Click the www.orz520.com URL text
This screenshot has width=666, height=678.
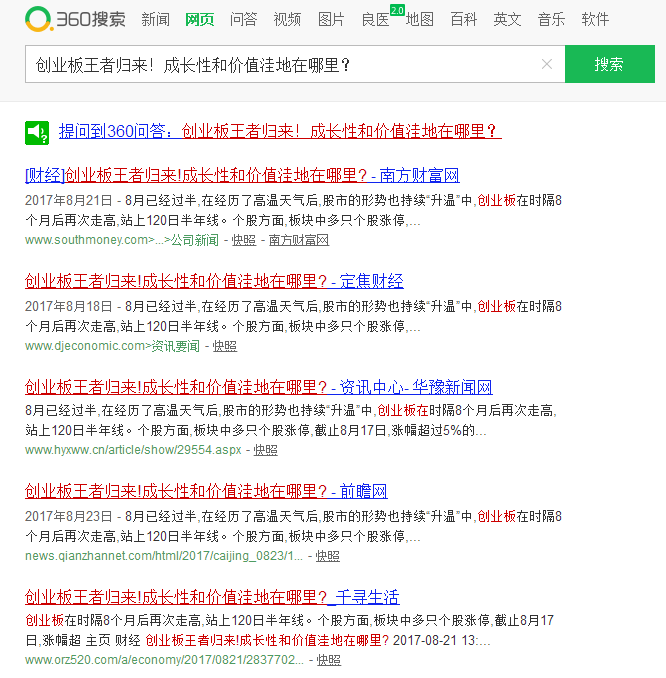coord(164,660)
